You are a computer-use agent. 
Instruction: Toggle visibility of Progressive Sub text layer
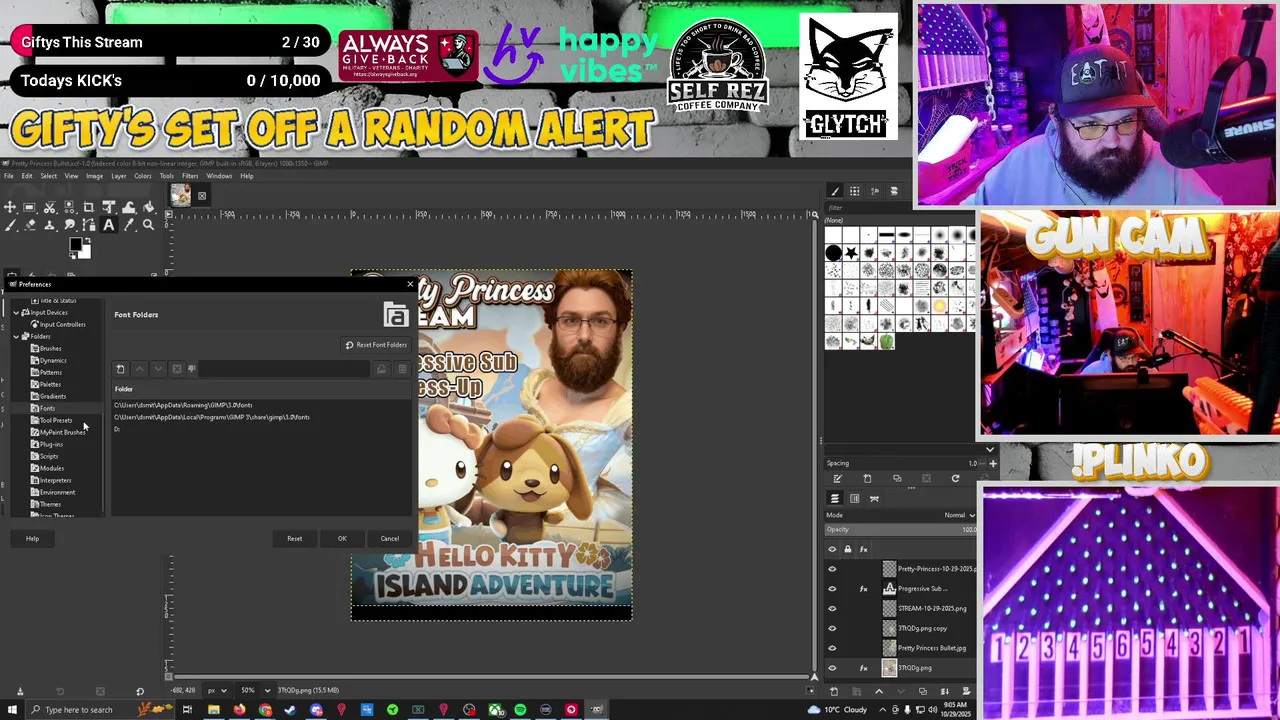pyautogui.click(x=832, y=589)
